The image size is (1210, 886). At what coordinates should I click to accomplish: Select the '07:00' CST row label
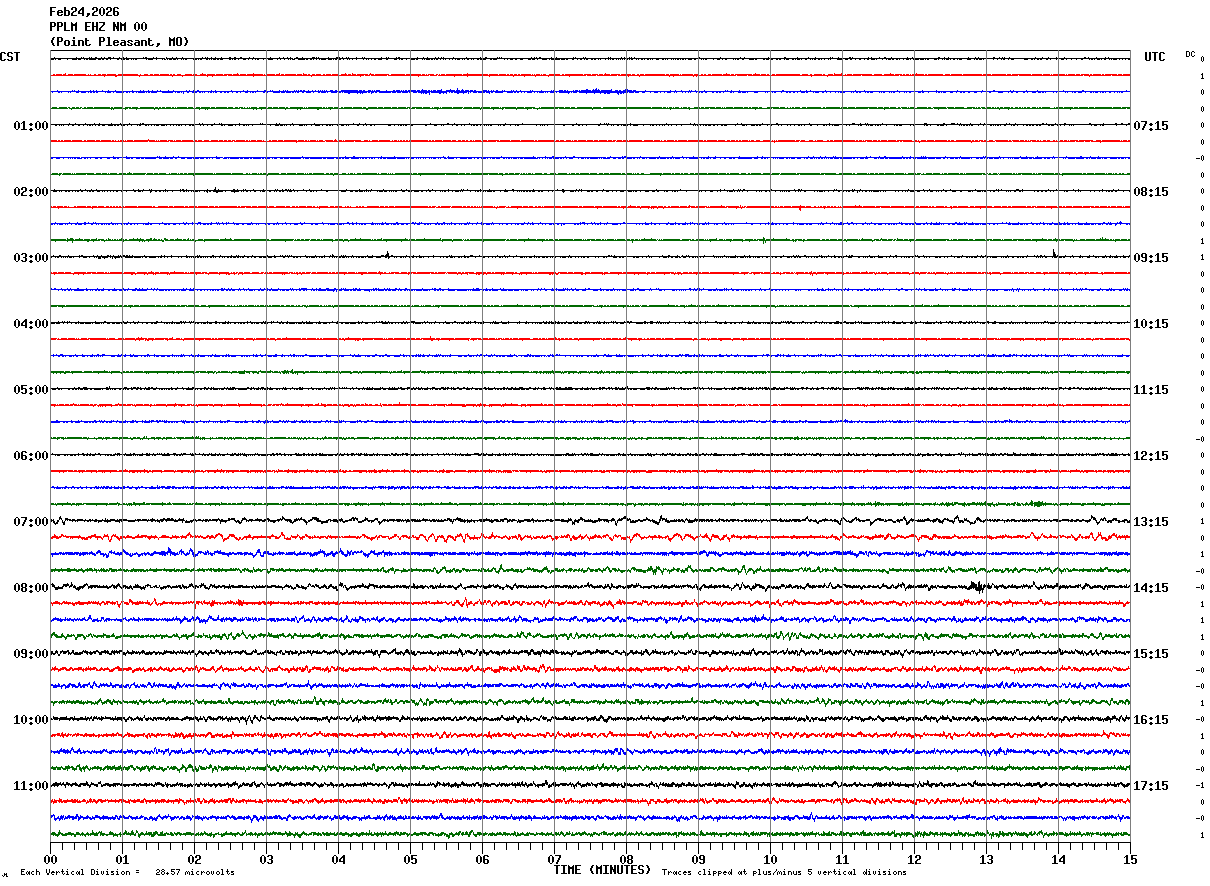click(x=31, y=522)
